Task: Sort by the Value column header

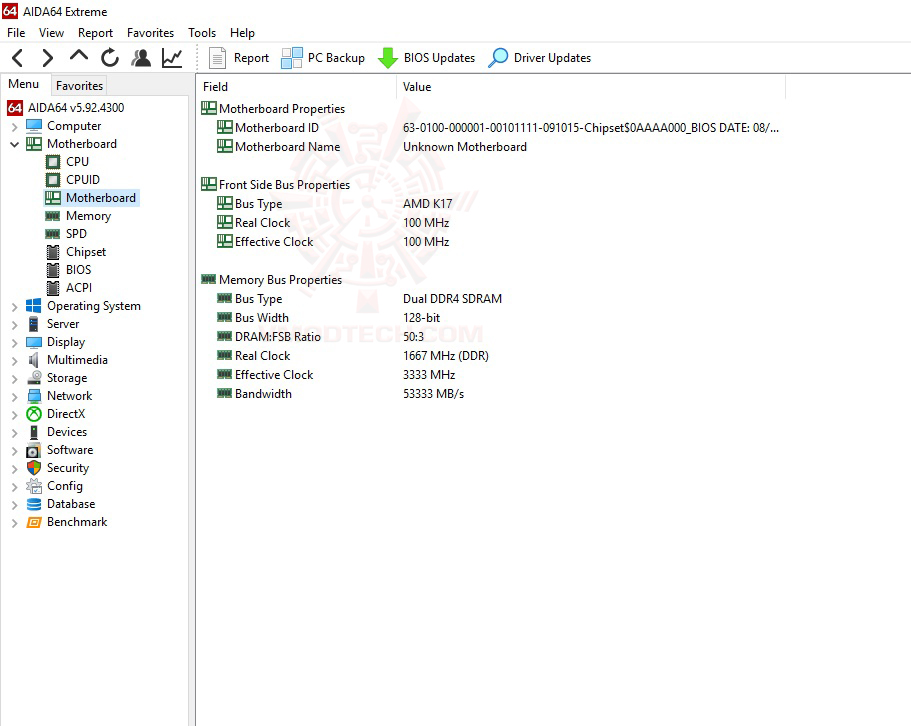Action: coord(591,87)
